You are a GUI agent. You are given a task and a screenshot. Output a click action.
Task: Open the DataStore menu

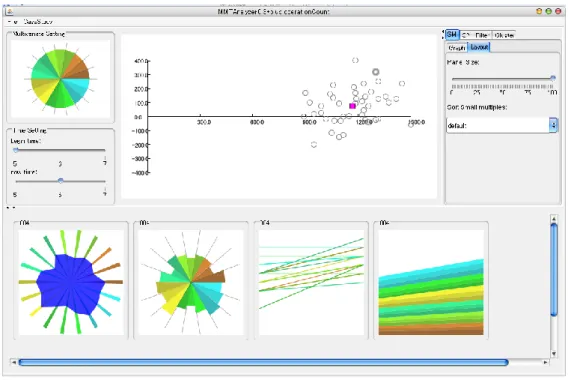click(x=38, y=22)
